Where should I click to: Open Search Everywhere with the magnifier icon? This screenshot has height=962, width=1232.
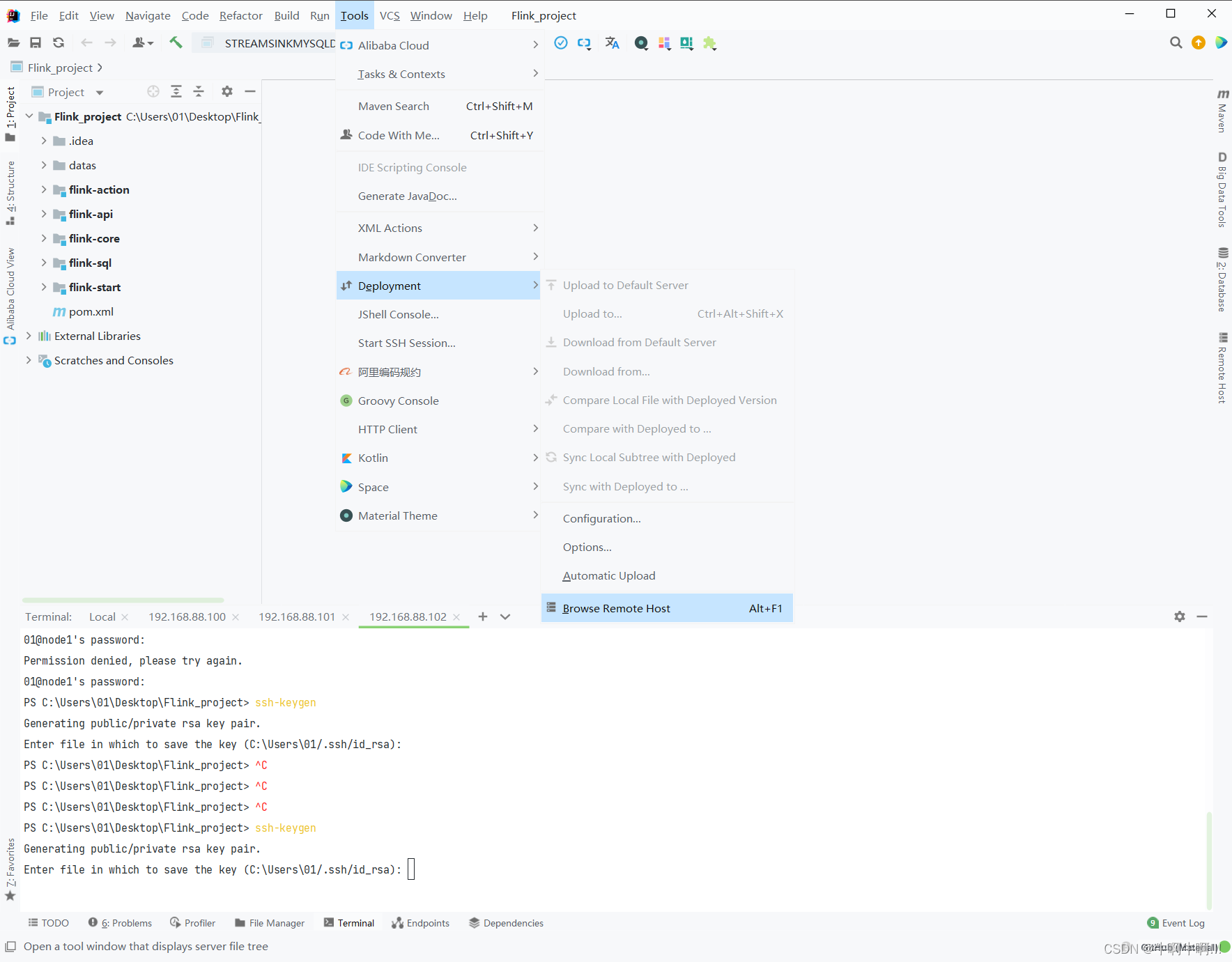tap(1176, 42)
